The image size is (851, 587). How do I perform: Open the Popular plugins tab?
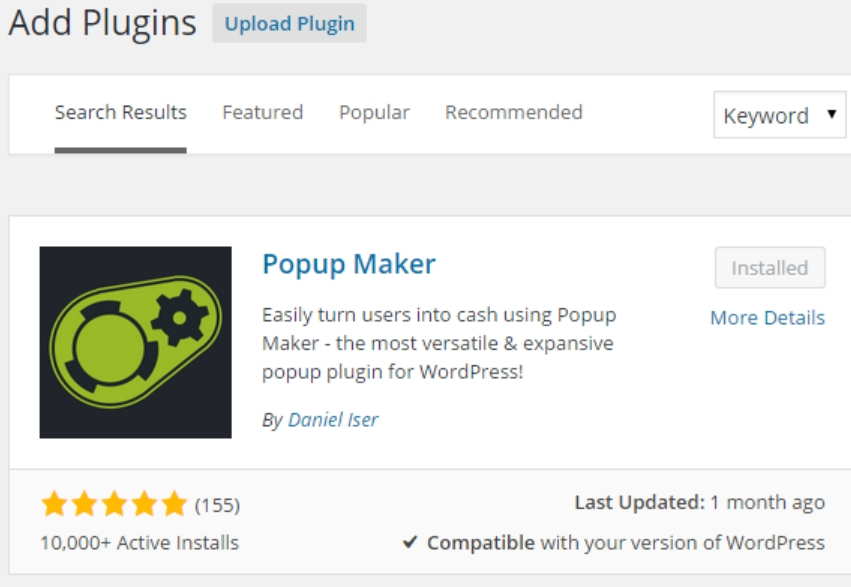[x=375, y=113]
